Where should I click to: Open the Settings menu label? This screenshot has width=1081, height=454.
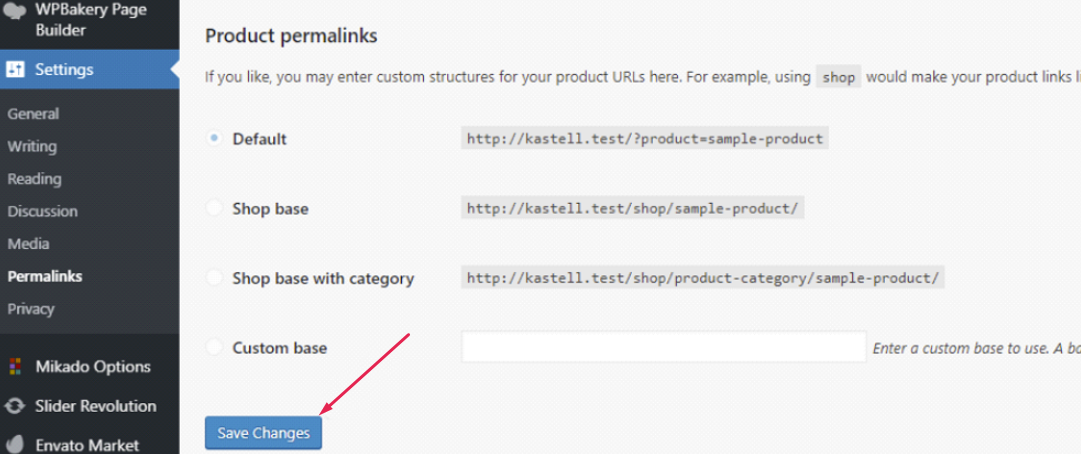coord(64,70)
